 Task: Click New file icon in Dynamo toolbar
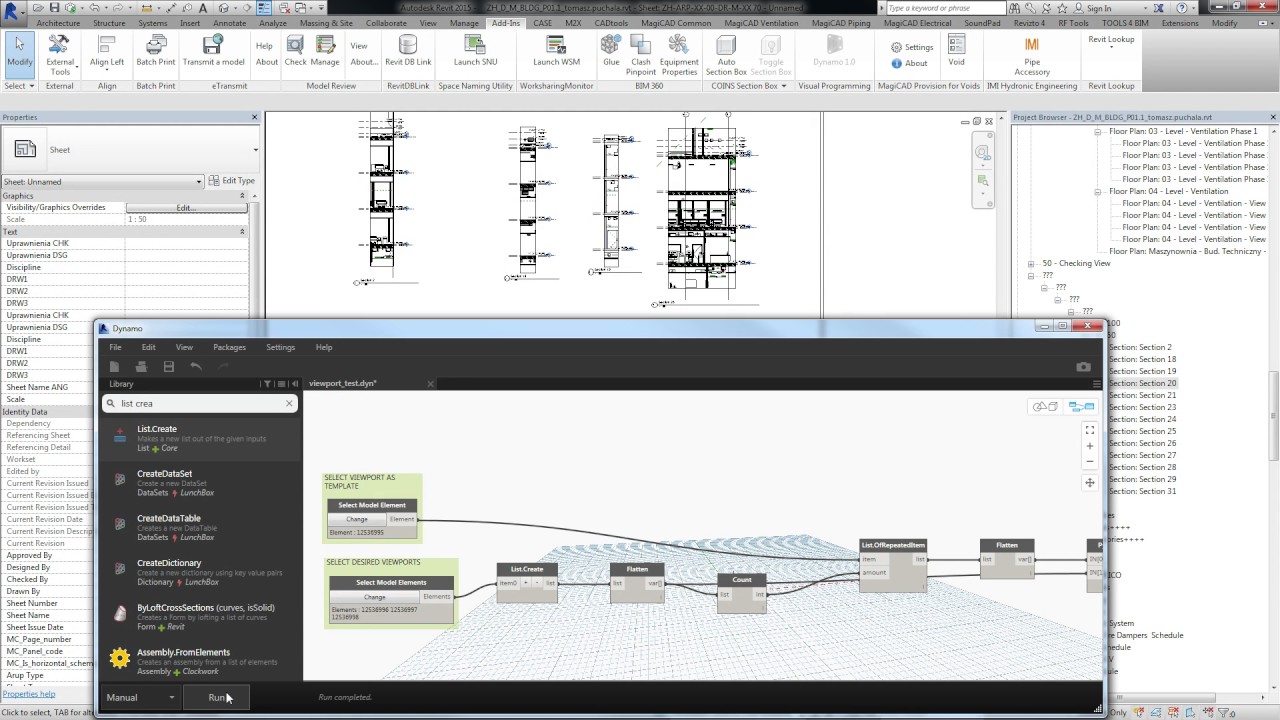point(114,367)
